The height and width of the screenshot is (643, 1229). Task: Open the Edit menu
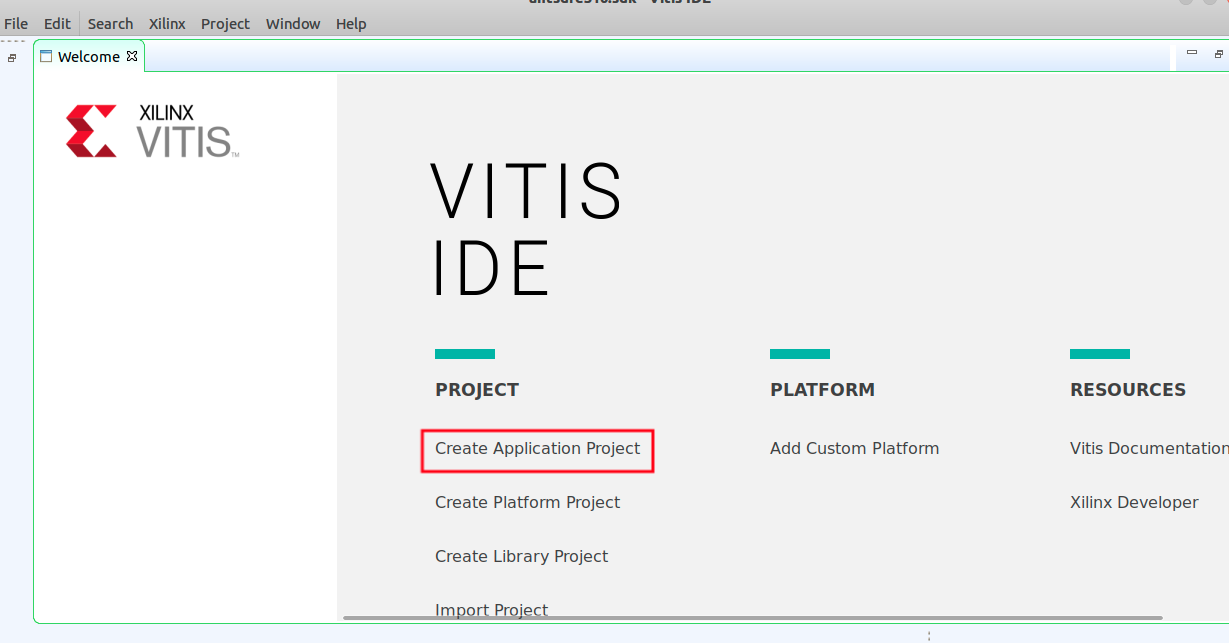pyautogui.click(x=57, y=23)
